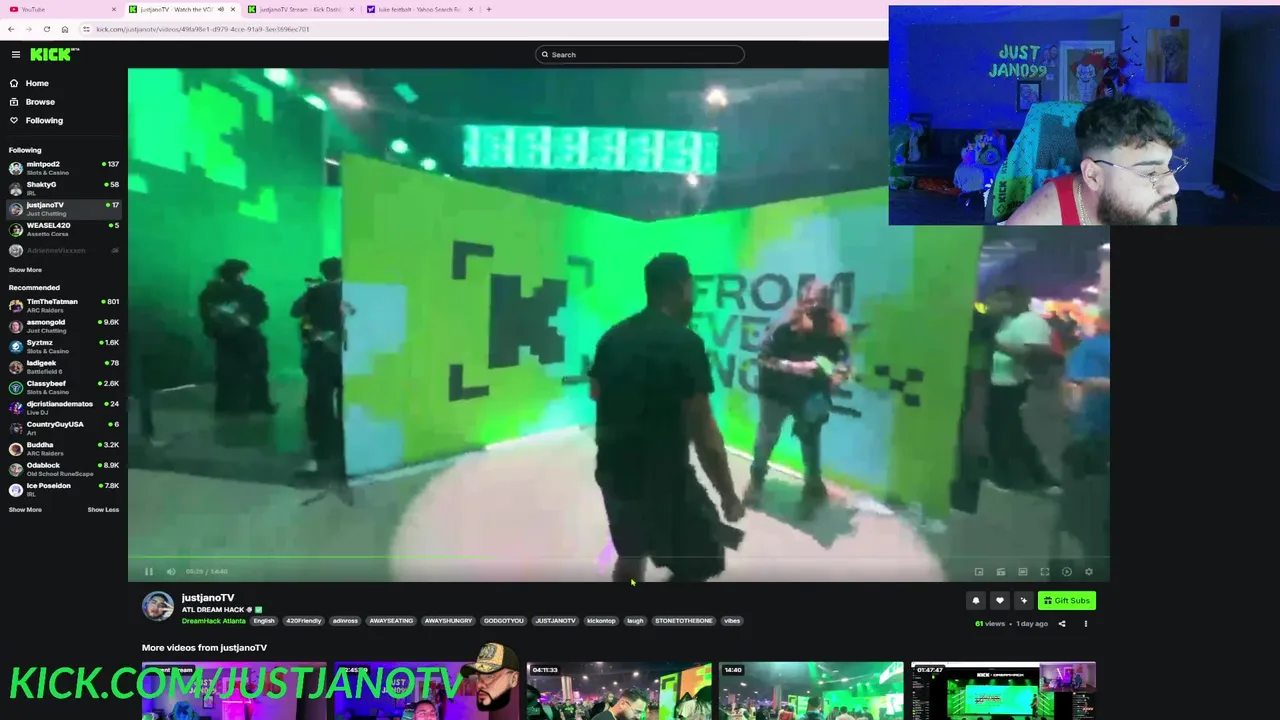Viewport: 1280px width, 720px height.
Task: Open Syztmz recommended channel
Action: (x=63, y=346)
